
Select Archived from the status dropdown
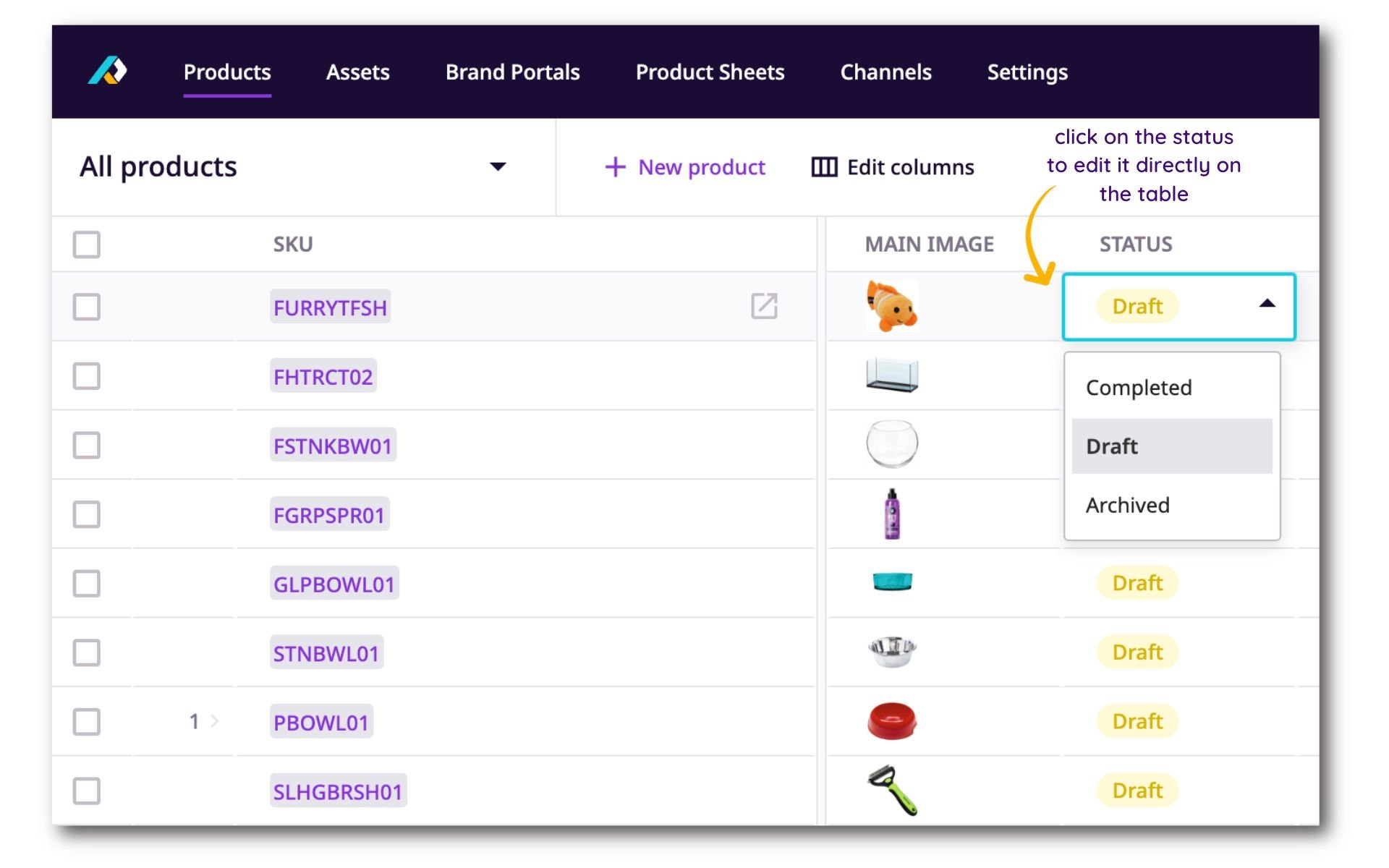(1128, 505)
